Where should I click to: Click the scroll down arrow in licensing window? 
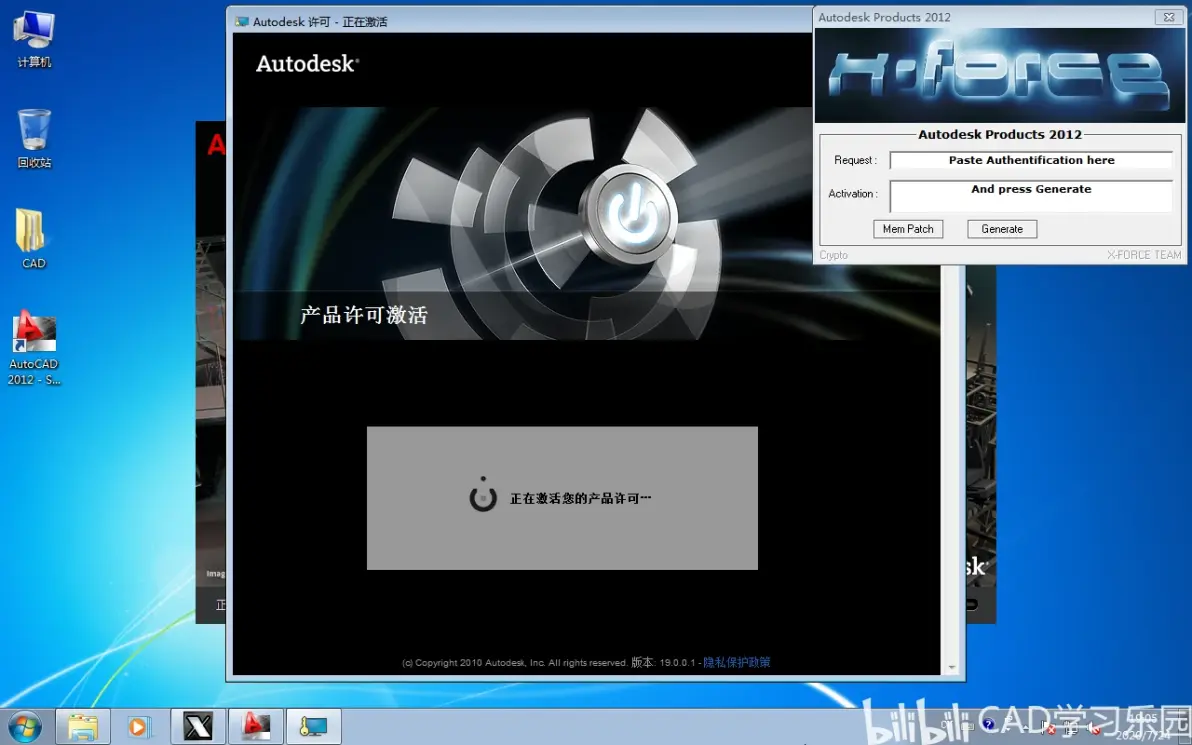(952, 667)
